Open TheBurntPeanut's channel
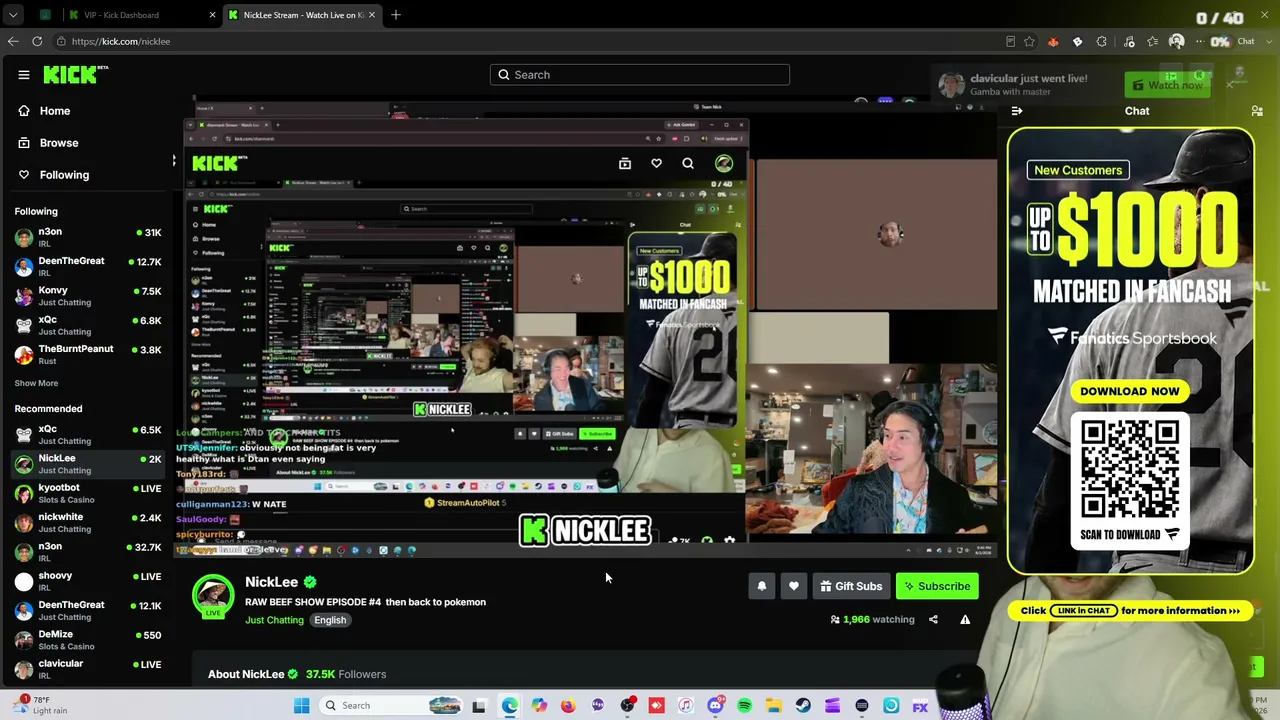Image resolution: width=1280 pixels, height=720 pixels. pyautogui.click(x=88, y=354)
